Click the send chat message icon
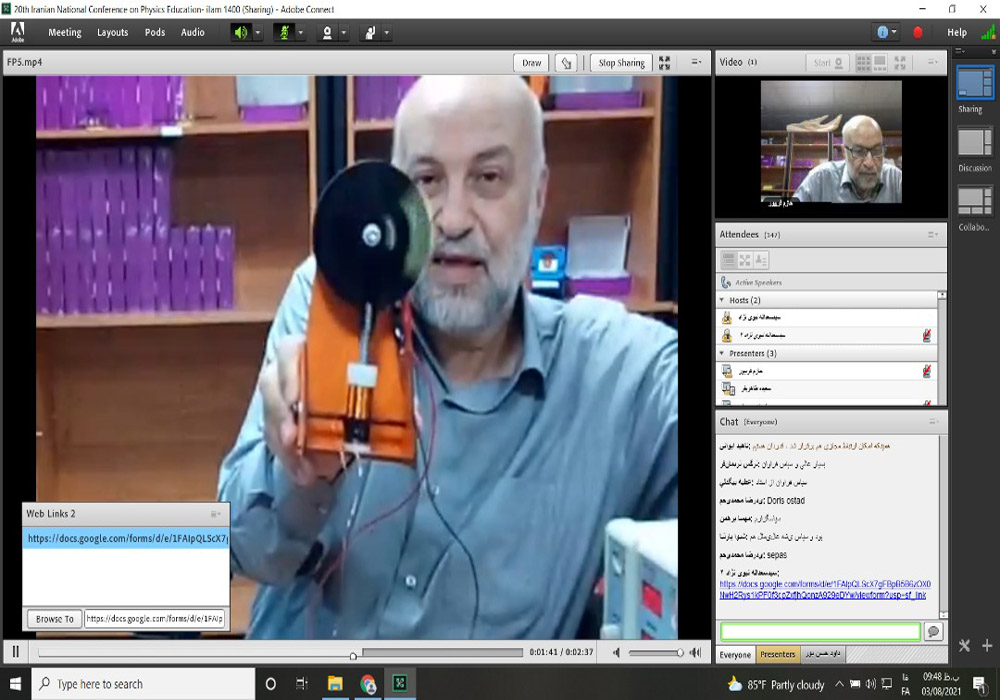This screenshot has width=1000, height=700. (x=933, y=632)
